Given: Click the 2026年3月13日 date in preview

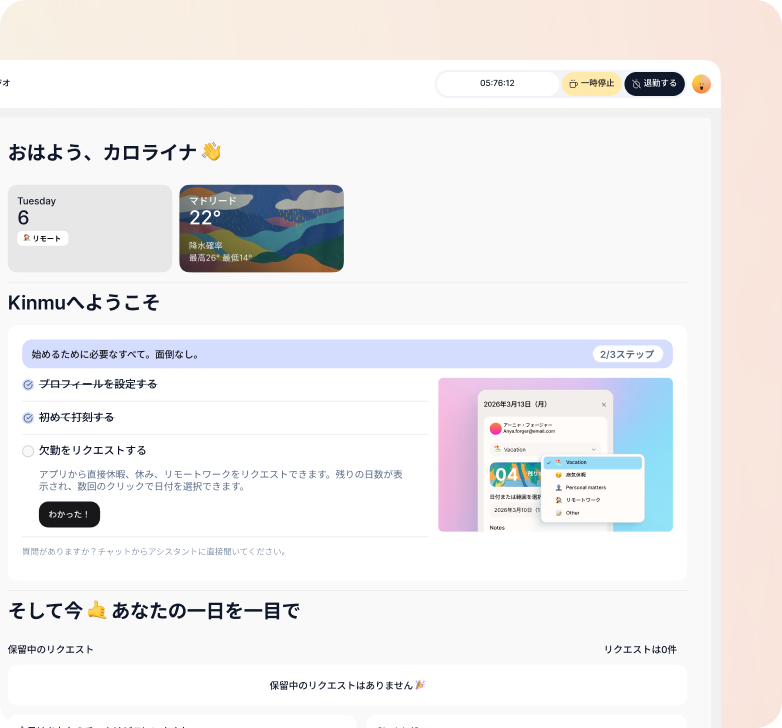Looking at the screenshot, I should pyautogui.click(x=515, y=404).
